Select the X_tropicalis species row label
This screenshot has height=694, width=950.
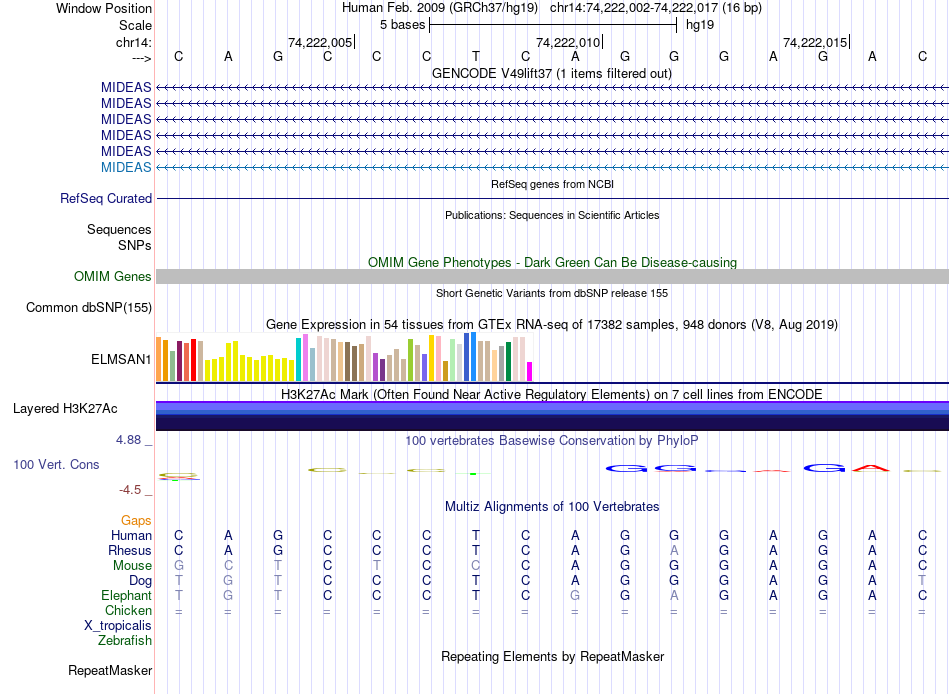(118, 626)
